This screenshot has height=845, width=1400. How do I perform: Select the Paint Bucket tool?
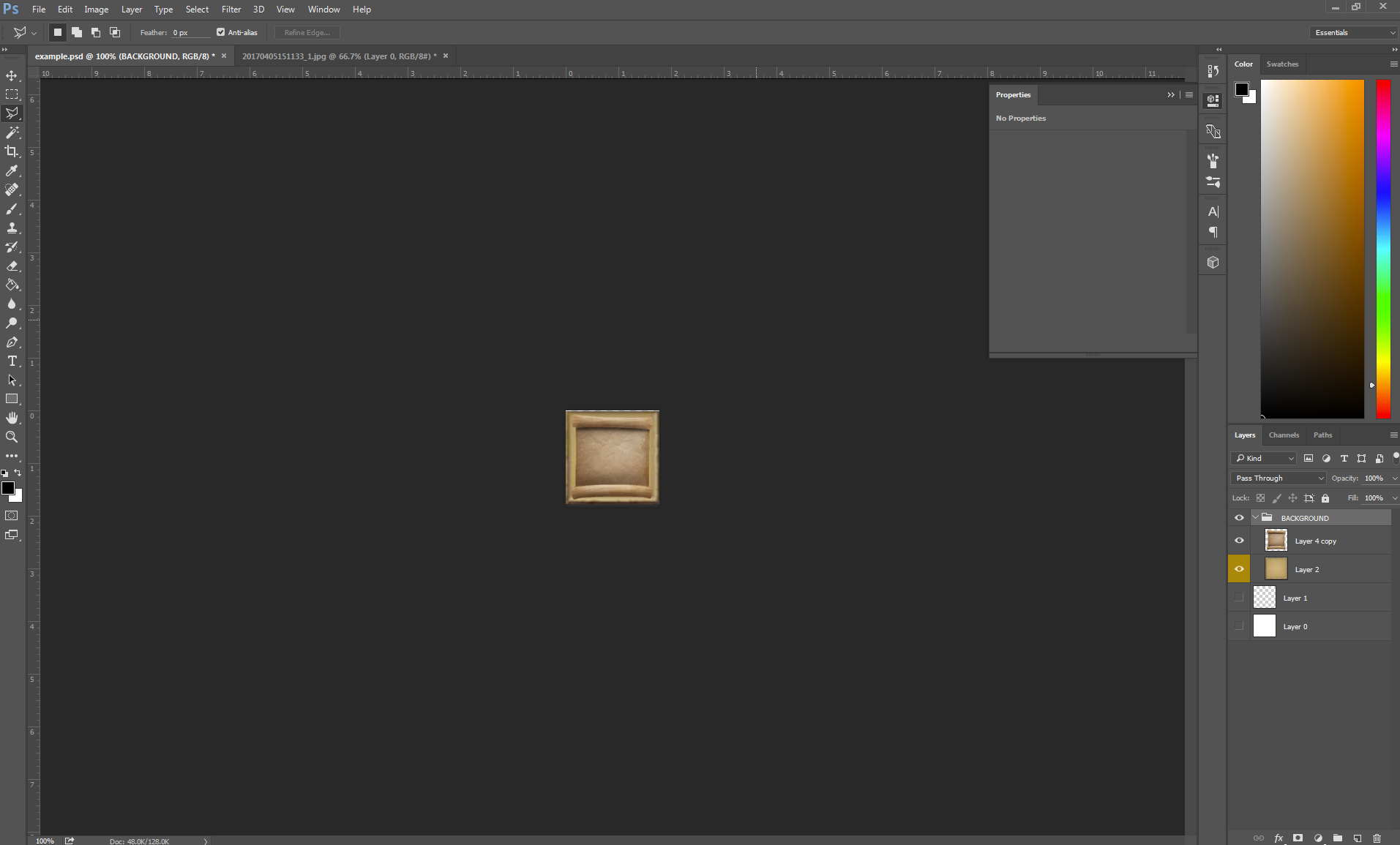click(12, 285)
